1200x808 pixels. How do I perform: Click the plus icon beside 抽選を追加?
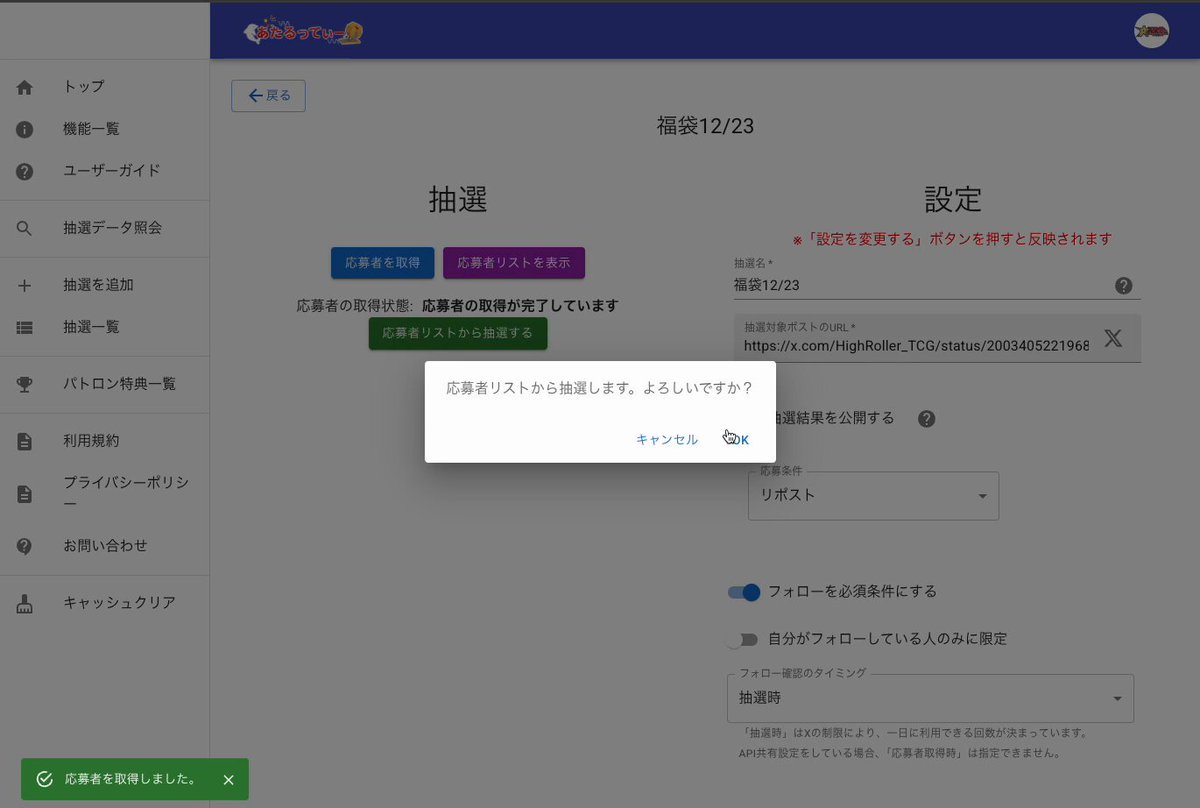25,285
